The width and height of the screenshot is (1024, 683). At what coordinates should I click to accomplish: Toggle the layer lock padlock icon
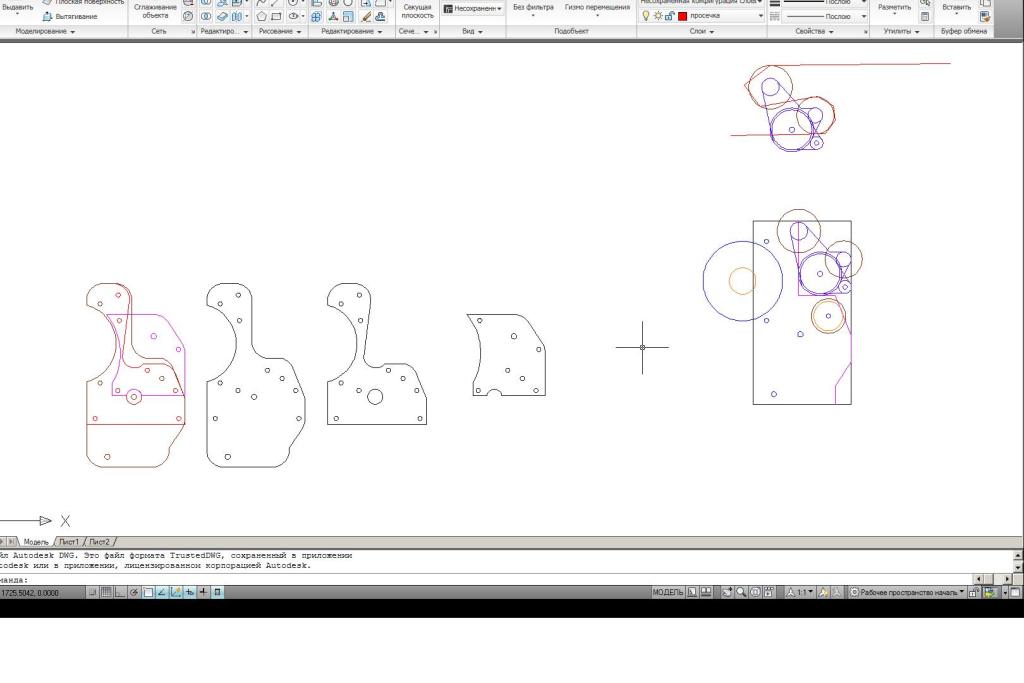[x=670, y=16]
